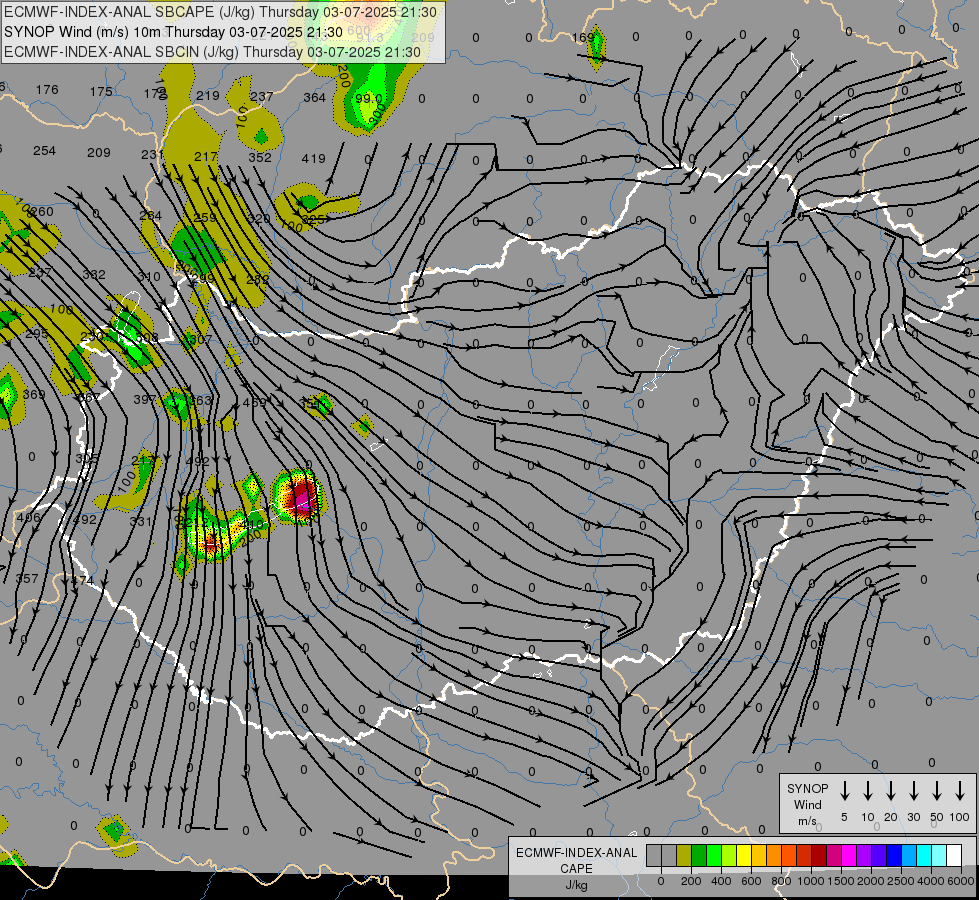Click the map value 357
This screenshot has height=900, width=979.
pyautogui.click(x=27, y=579)
